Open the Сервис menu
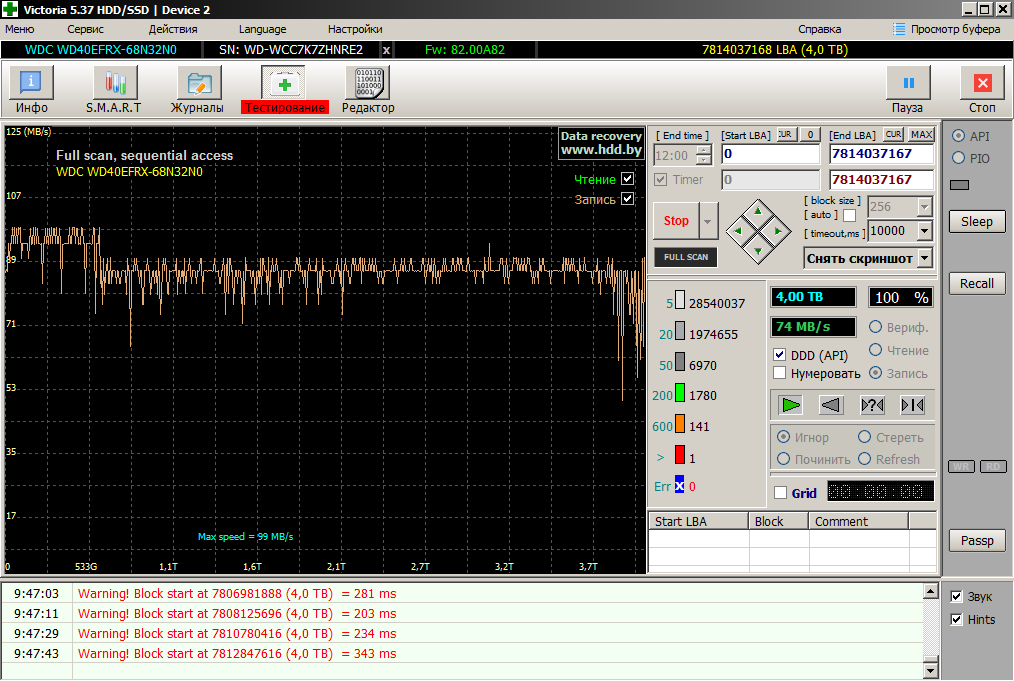This screenshot has height=681, width=1014. (x=85, y=29)
